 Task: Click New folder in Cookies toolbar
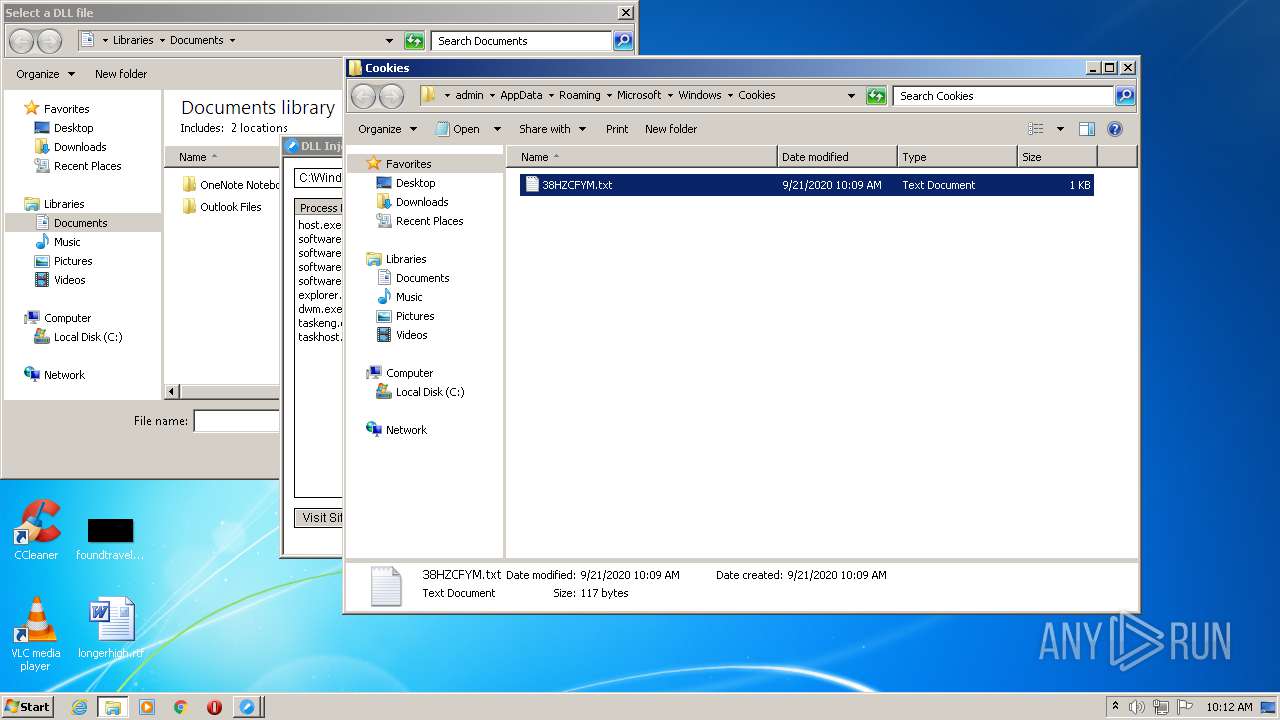671,129
